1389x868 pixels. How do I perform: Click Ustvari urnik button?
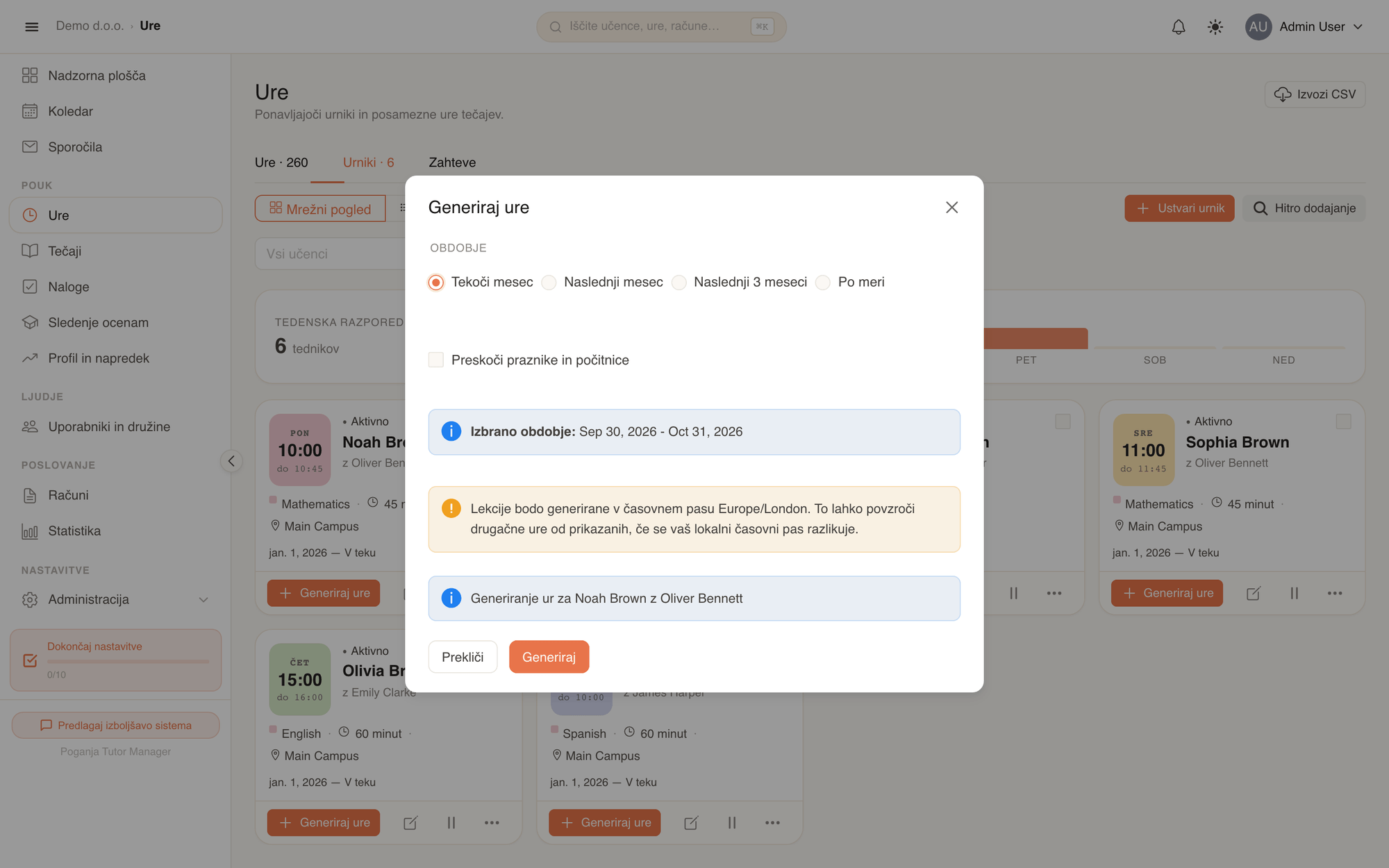pyautogui.click(x=1179, y=208)
